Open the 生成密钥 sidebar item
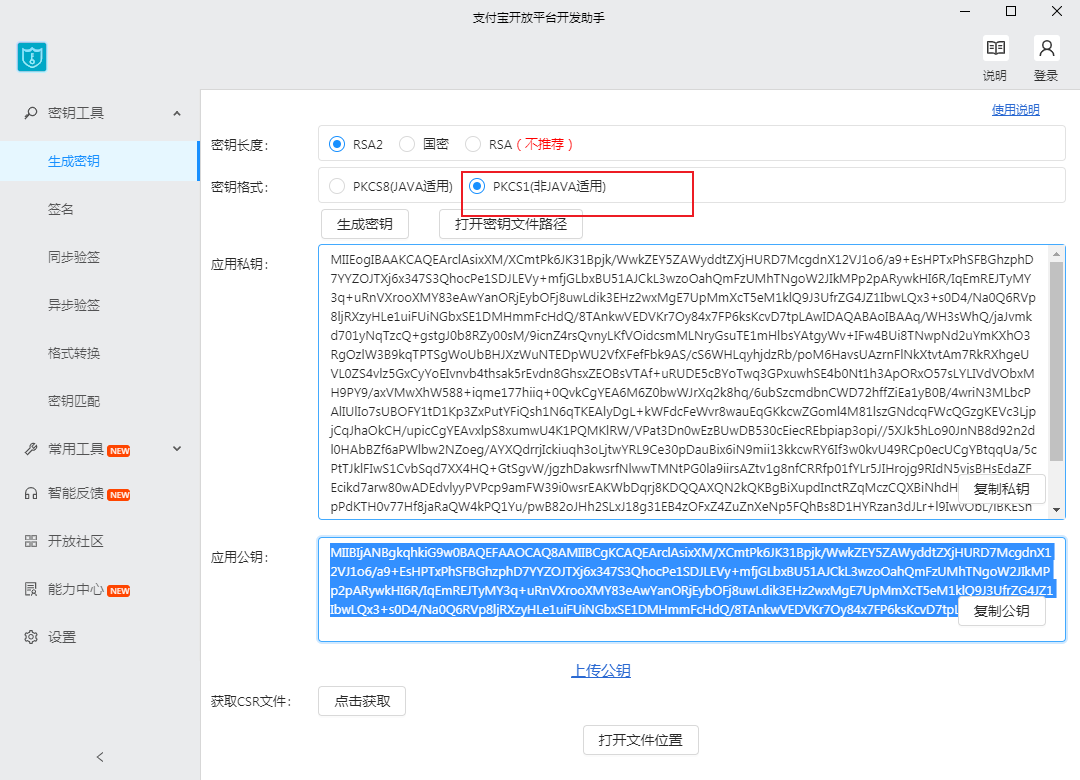 [100, 161]
